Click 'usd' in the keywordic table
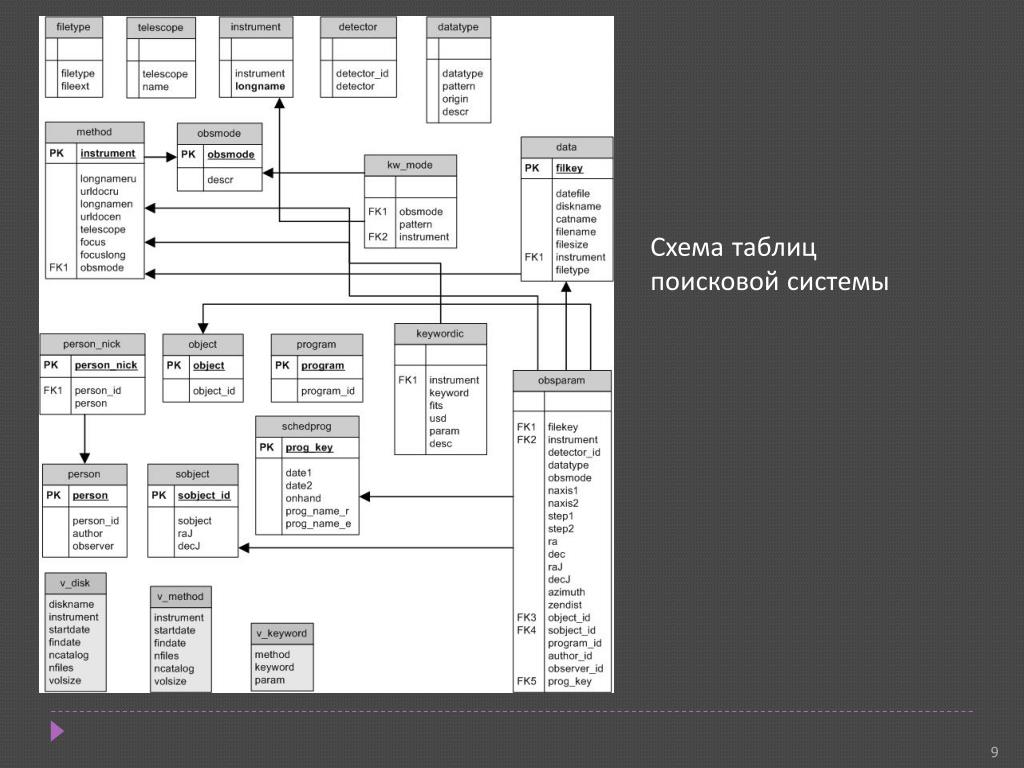 [x=438, y=419]
